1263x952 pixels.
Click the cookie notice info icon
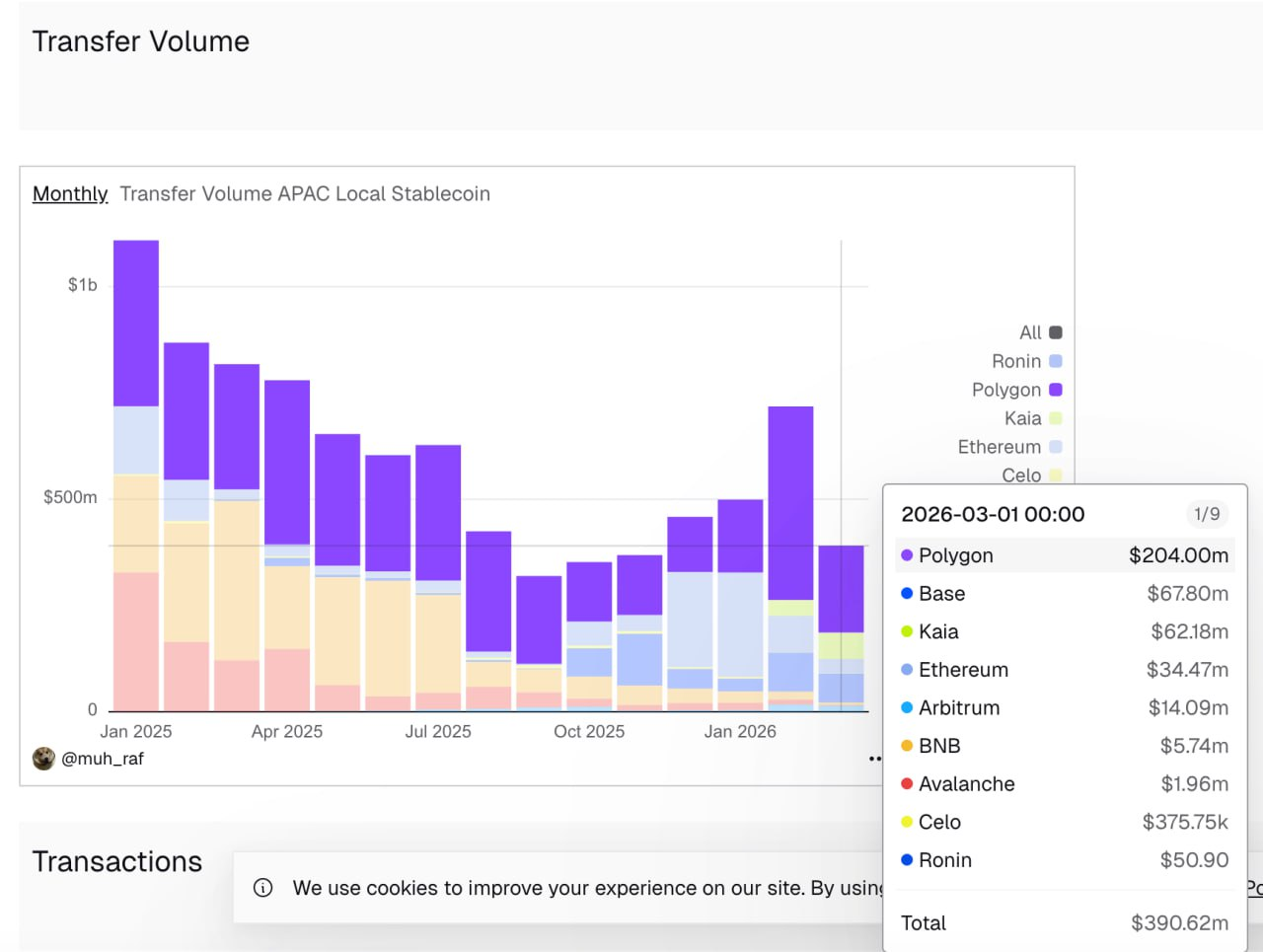tap(263, 888)
